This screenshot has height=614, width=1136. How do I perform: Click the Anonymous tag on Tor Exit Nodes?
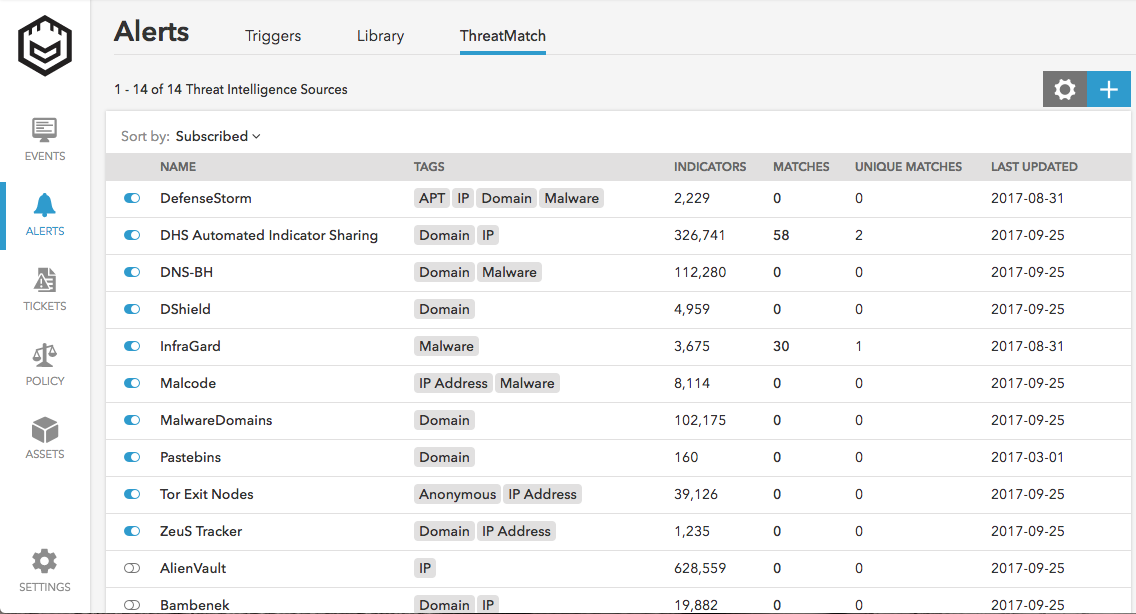[x=457, y=494]
